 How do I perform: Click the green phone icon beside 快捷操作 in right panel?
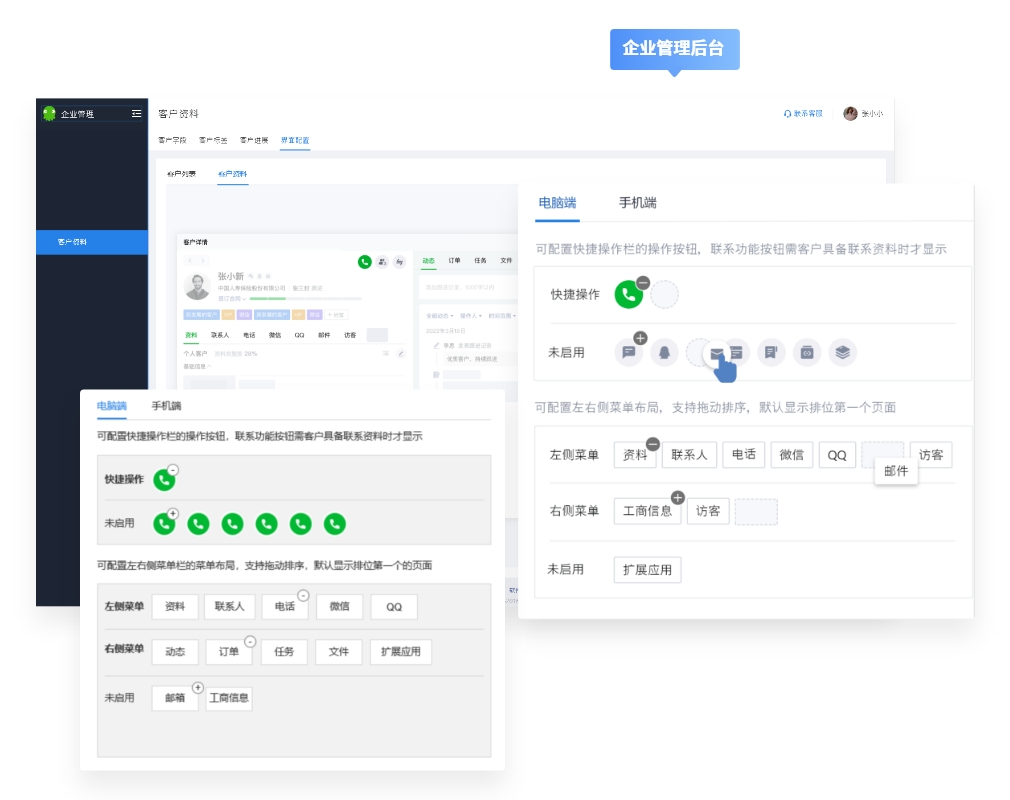click(x=629, y=295)
